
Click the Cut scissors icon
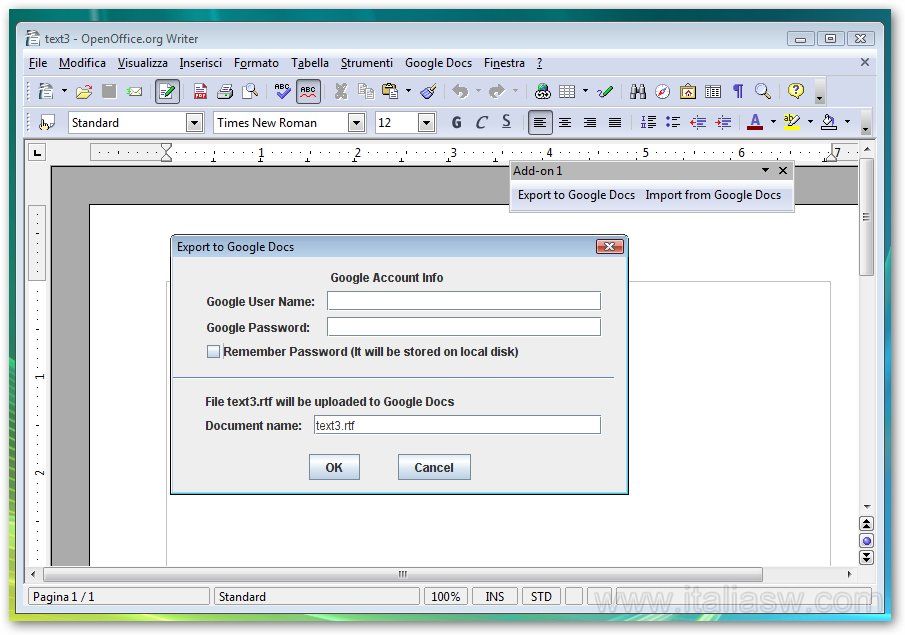(x=341, y=91)
